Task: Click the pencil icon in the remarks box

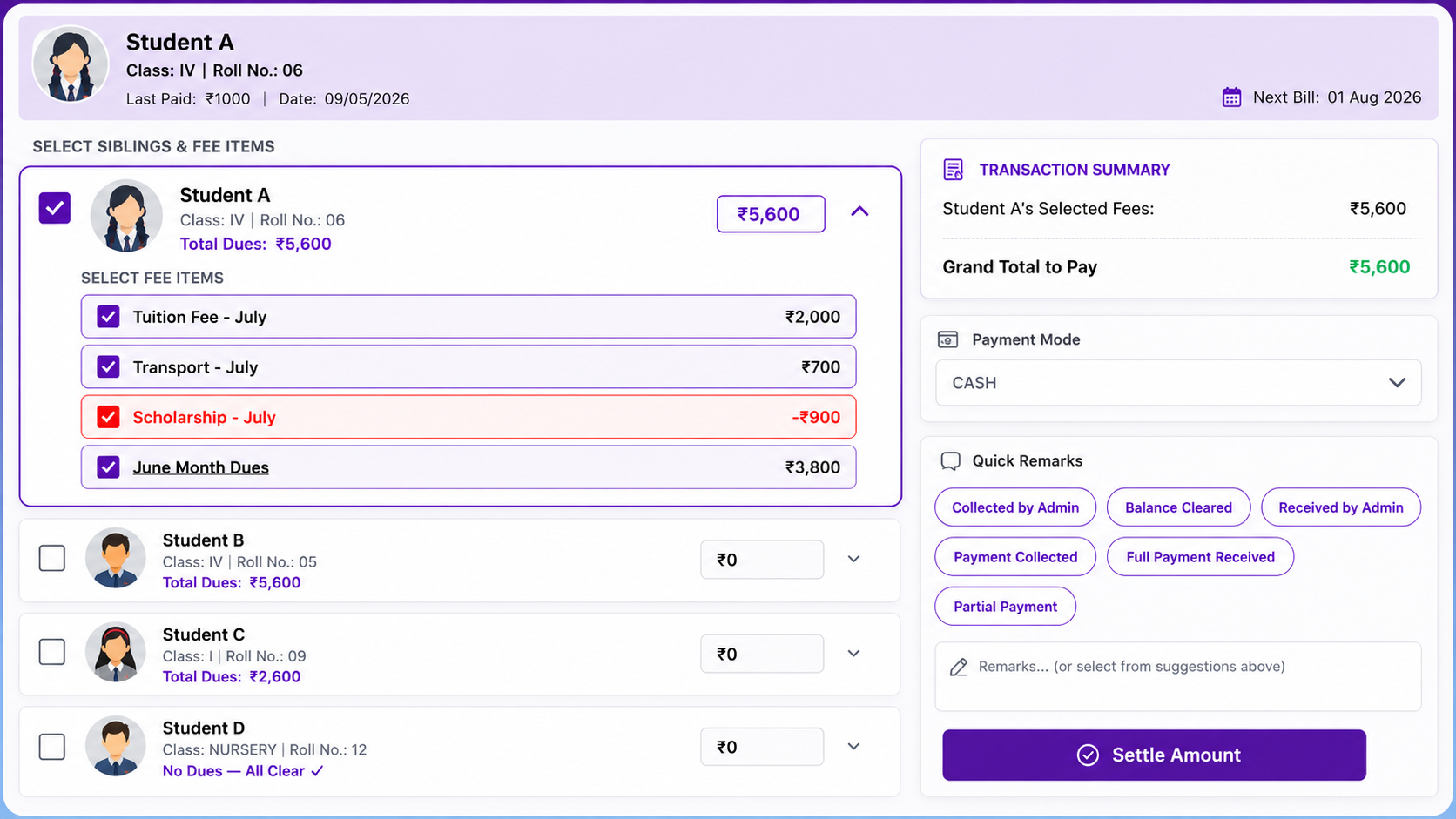Action: coord(959,668)
